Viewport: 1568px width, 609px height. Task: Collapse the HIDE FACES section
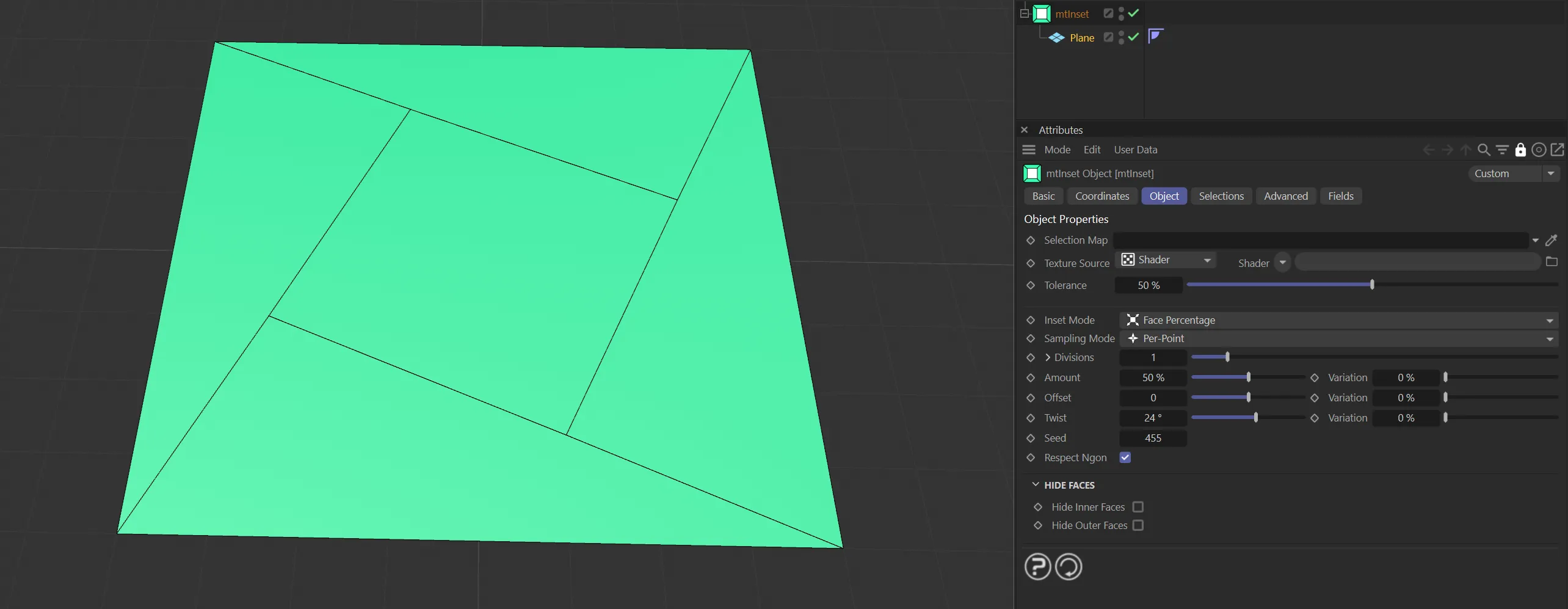[x=1036, y=485]
